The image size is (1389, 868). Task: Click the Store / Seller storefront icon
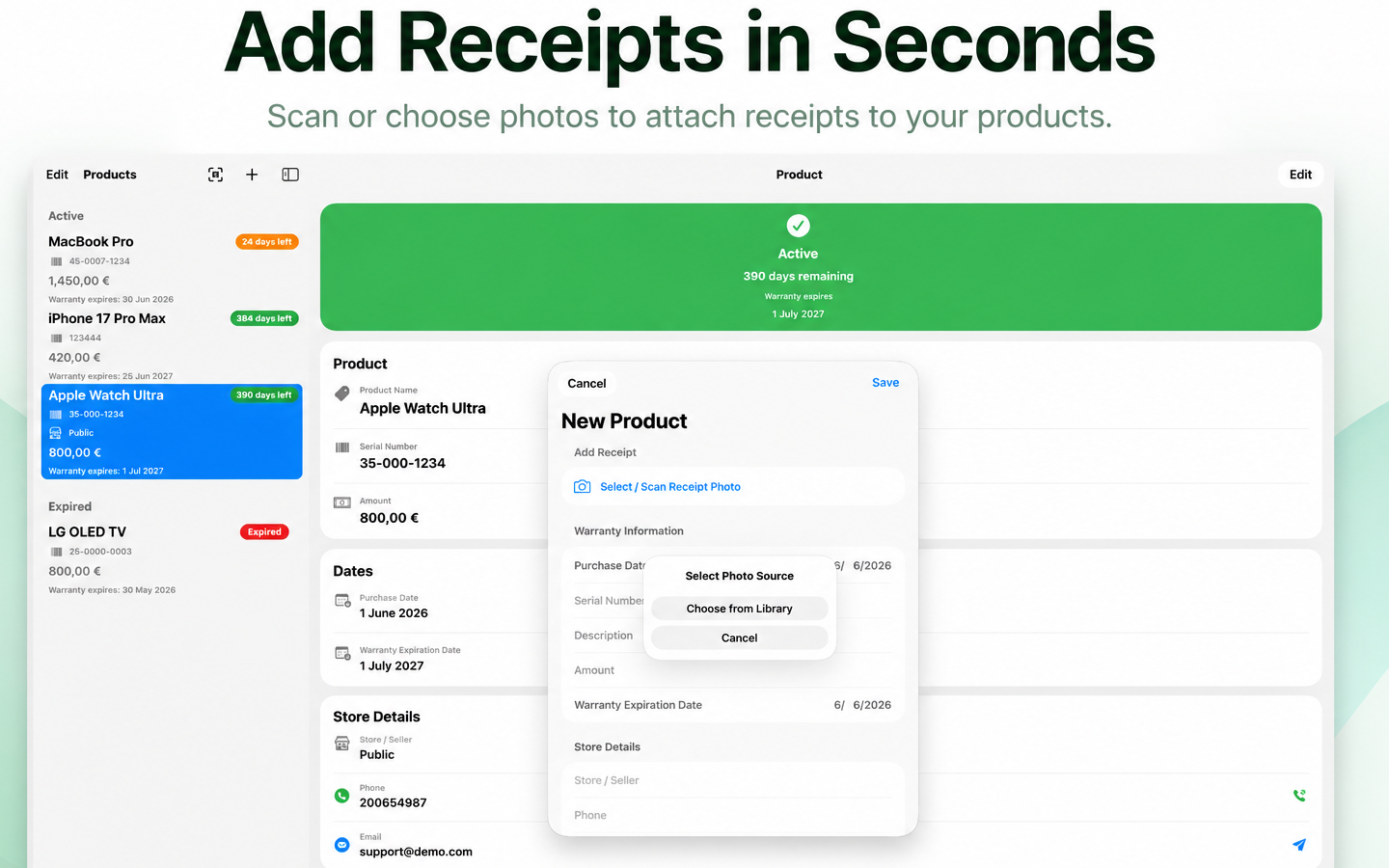point(342,743)
